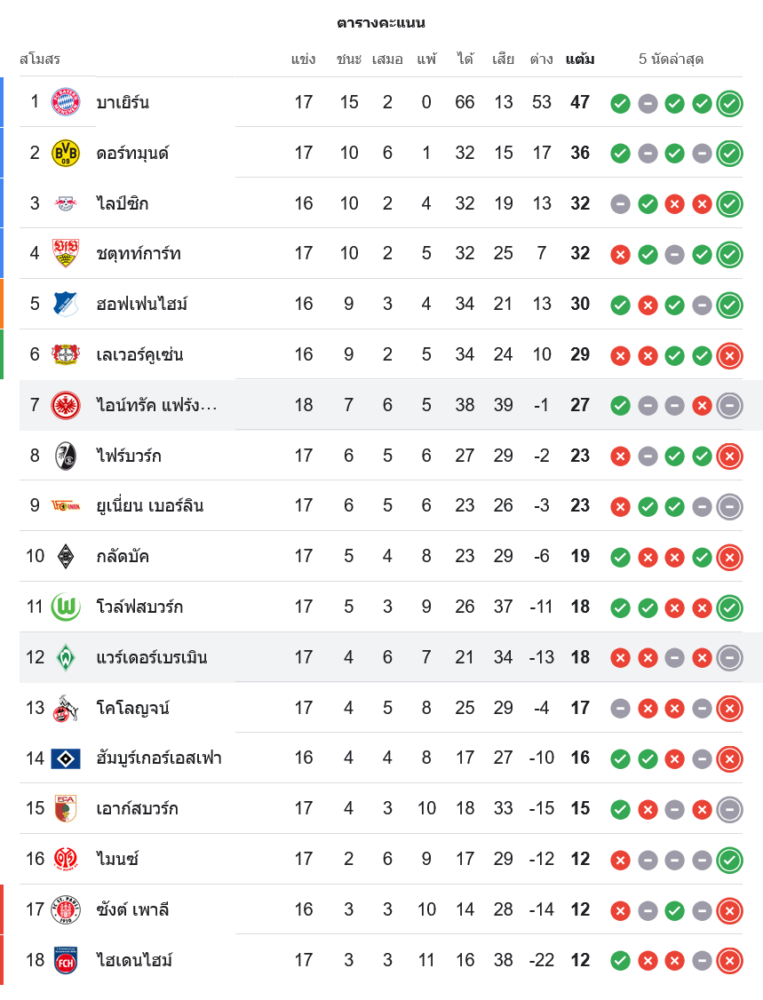Click the Eintracht Frankfurt club logo
Screen dimensions: 763x1000
pos(65,405)
